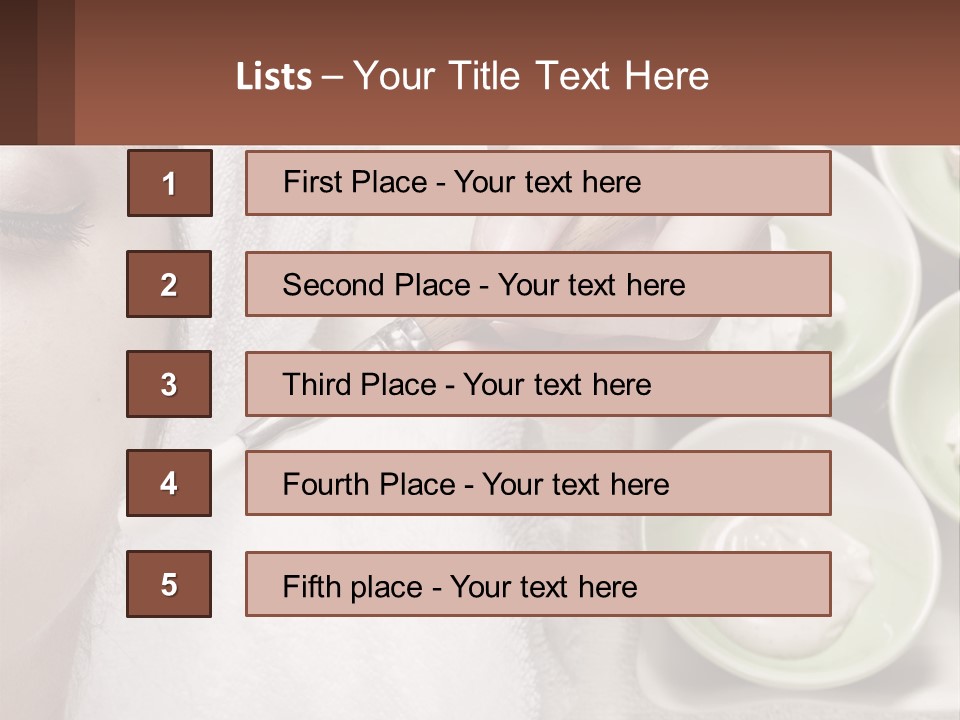Select the Fourth Place text box
This screenshot has width=960, height=720.
538,484
